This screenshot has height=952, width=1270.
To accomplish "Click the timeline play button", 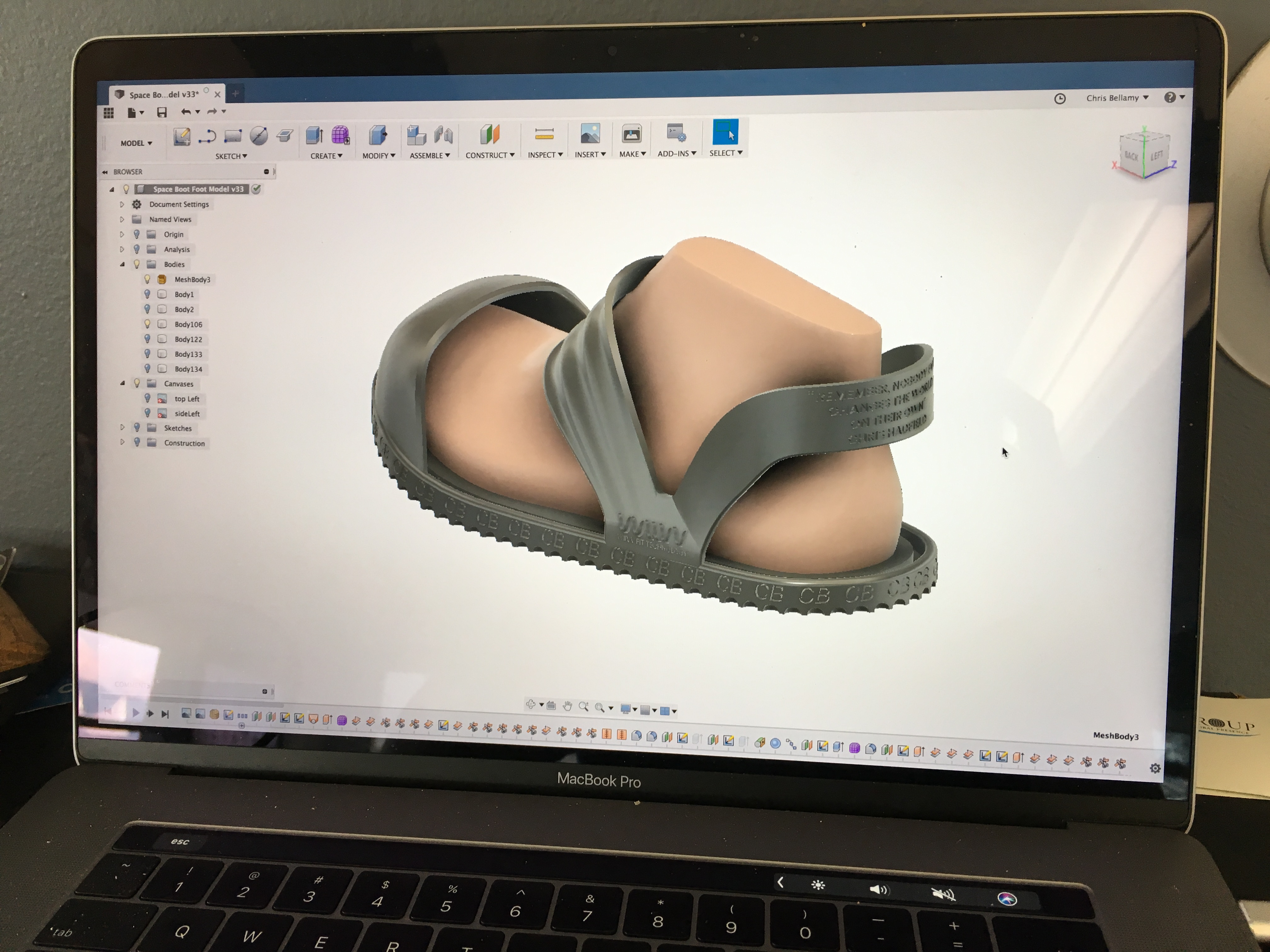I will 135,713.
